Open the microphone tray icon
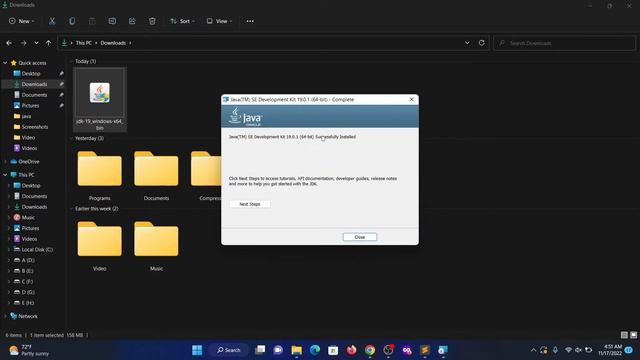640x360 pixels. [555, 350]
